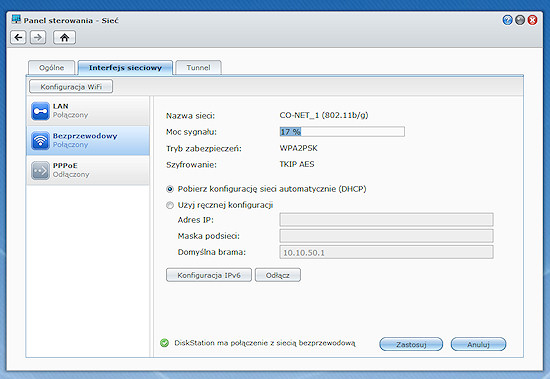Click the TKIP AES encryption value
550x379 pixels.
(x=297, y=164)
